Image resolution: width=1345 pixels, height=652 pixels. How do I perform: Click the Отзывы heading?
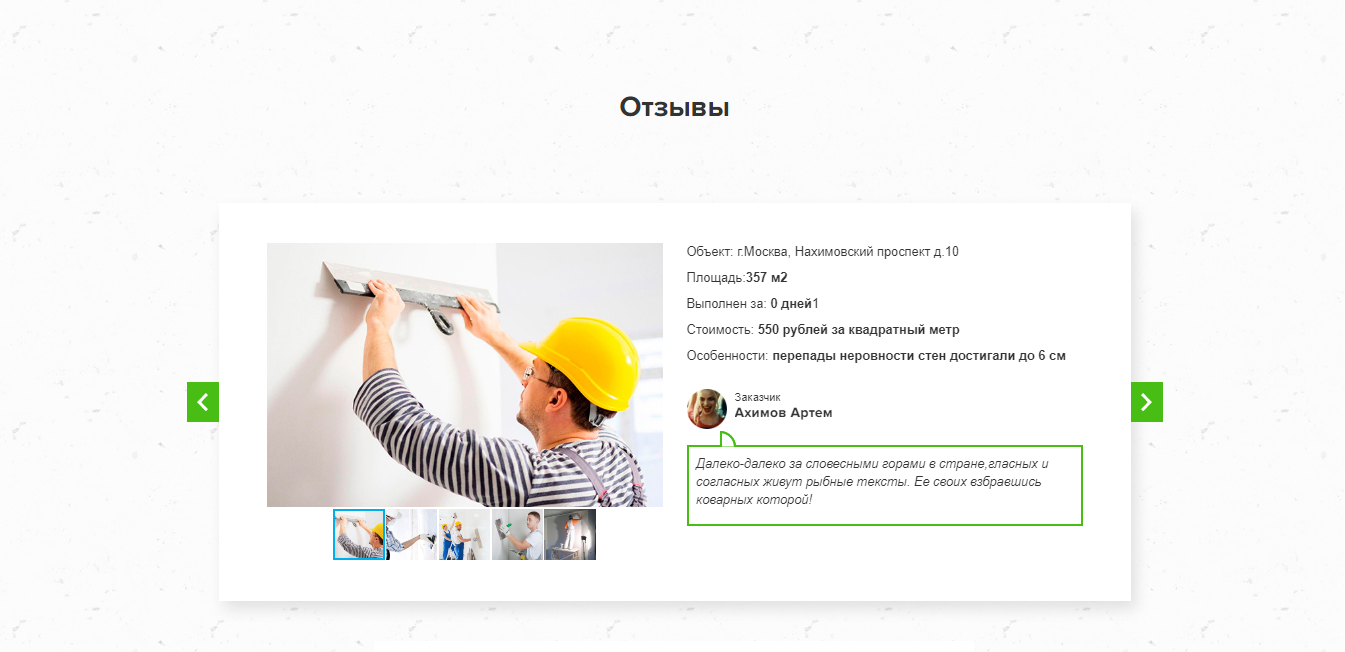tap(674, 107)
